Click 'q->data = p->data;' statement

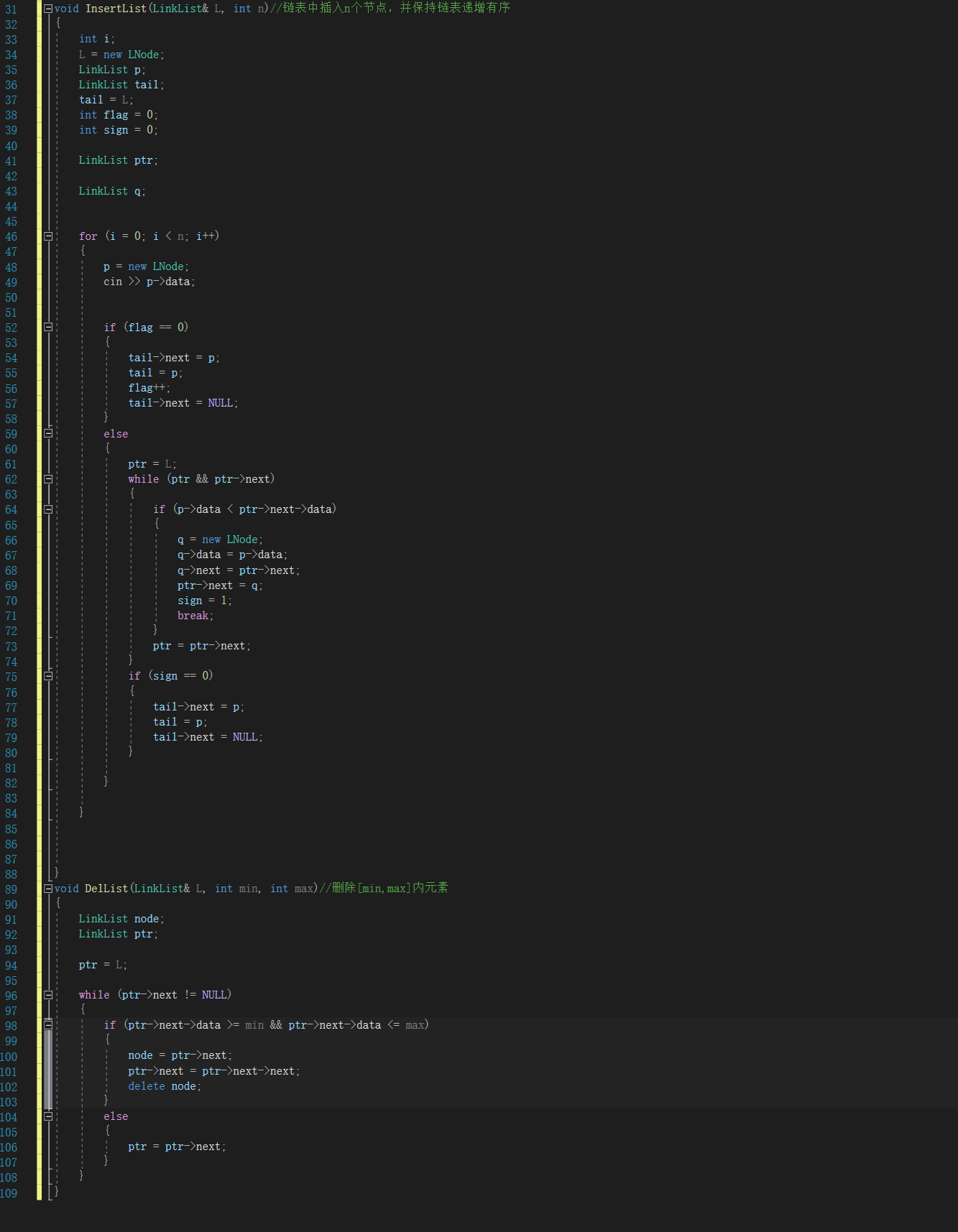tap(232, 555)
